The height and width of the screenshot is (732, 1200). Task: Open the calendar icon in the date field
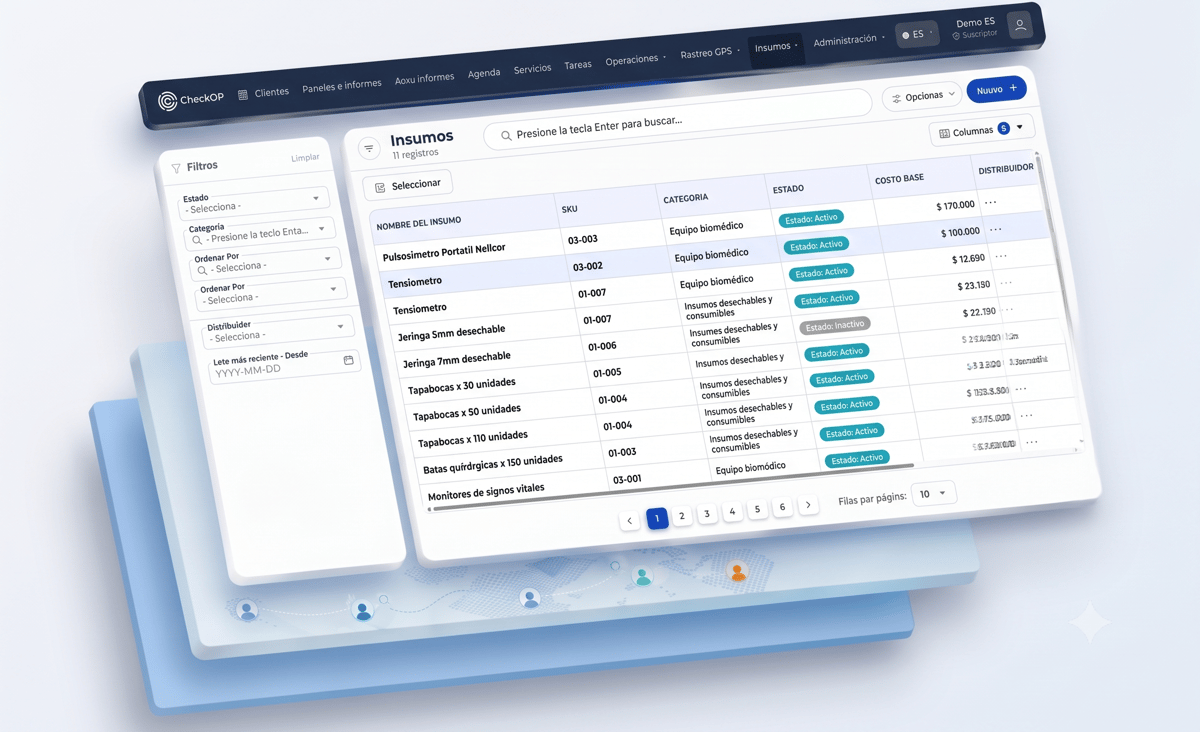348,360
